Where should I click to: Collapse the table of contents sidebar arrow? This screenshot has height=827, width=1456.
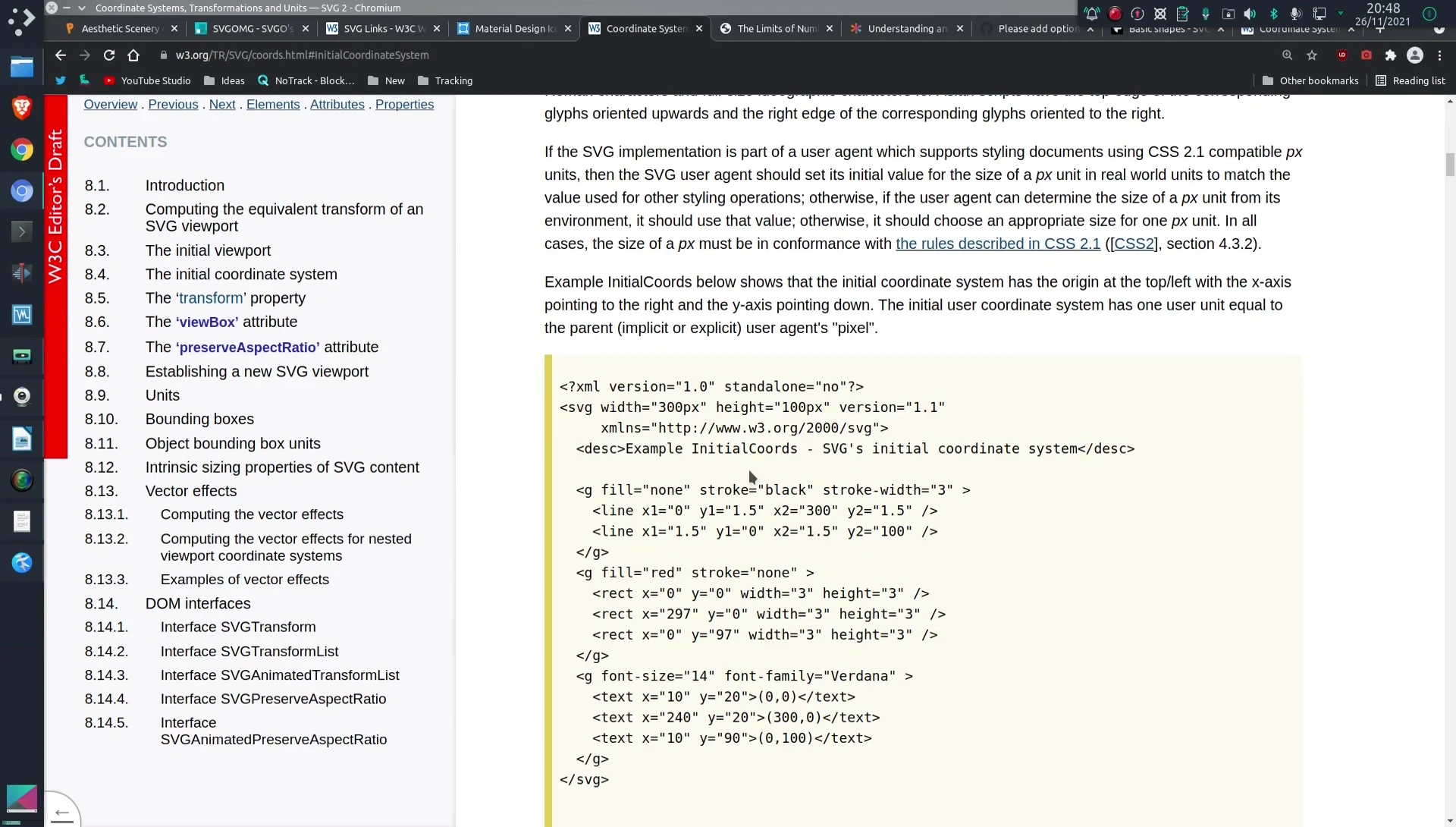62,813
